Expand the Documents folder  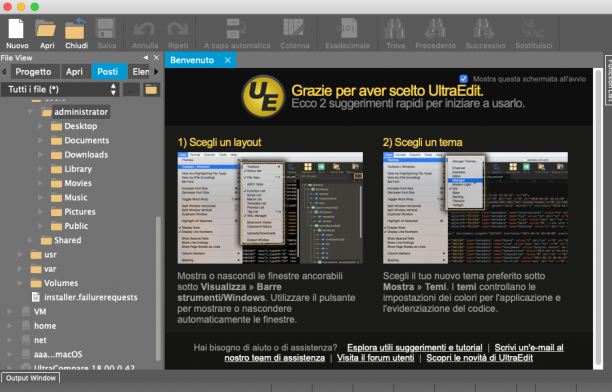[40, 141]
